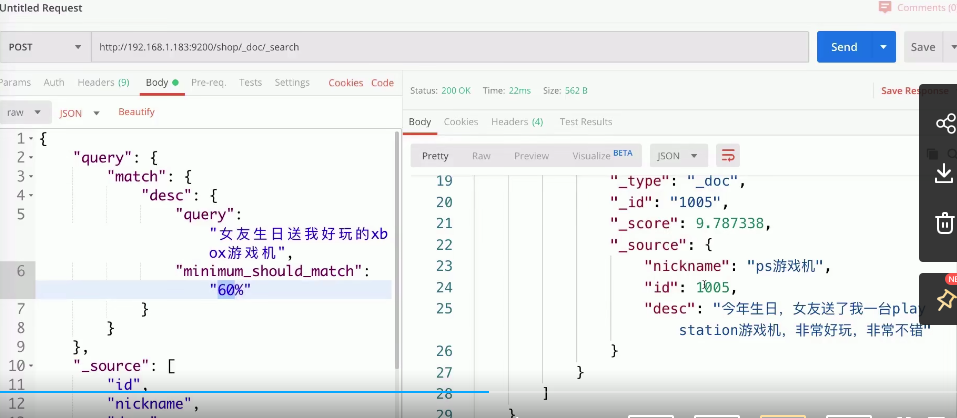Screen dimensions: 957x418
Task: Click the request URL input field
Action: [450, 47]
